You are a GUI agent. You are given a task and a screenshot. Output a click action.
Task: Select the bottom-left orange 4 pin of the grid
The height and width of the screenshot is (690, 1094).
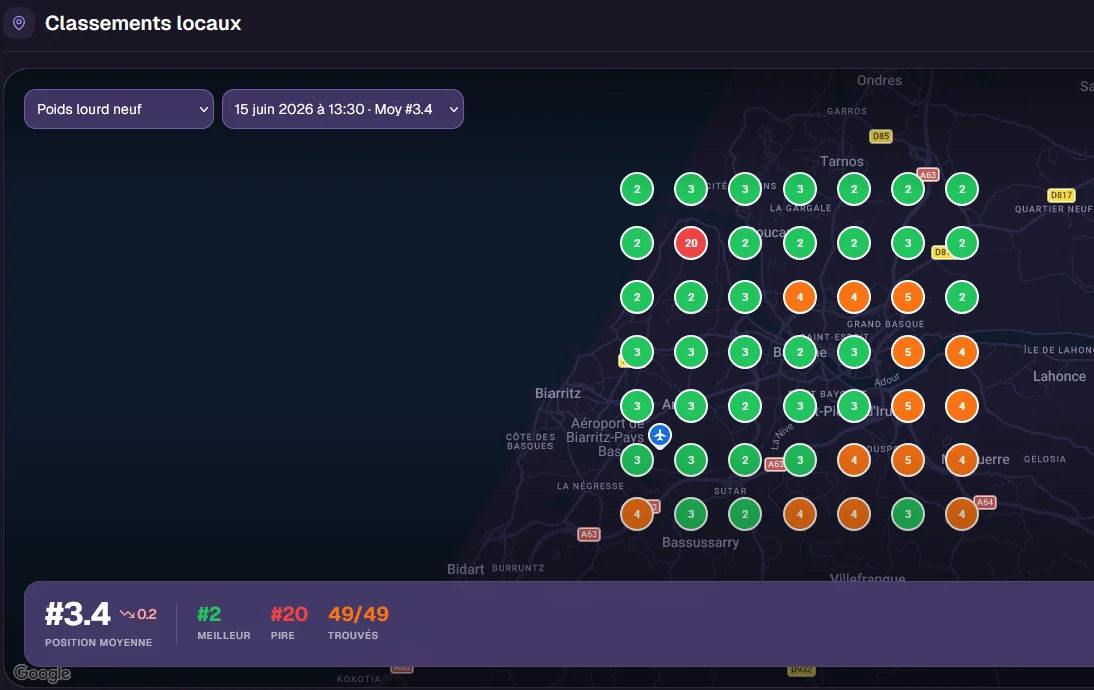(637, 514)
